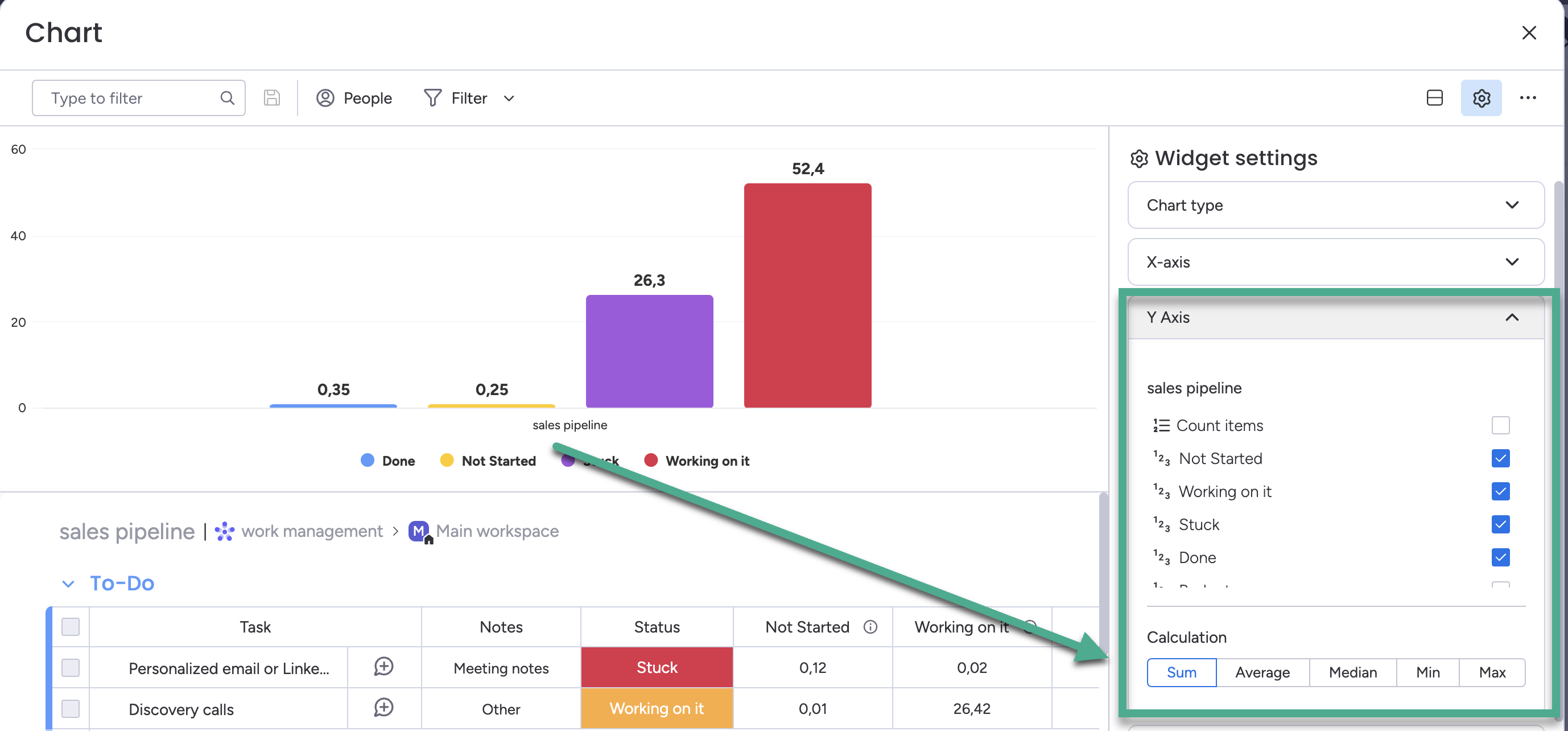The height and width of the screenshot is (731, 1568).
Task: Expand the X-axis settings section
Action: (x=1335, y=262)
